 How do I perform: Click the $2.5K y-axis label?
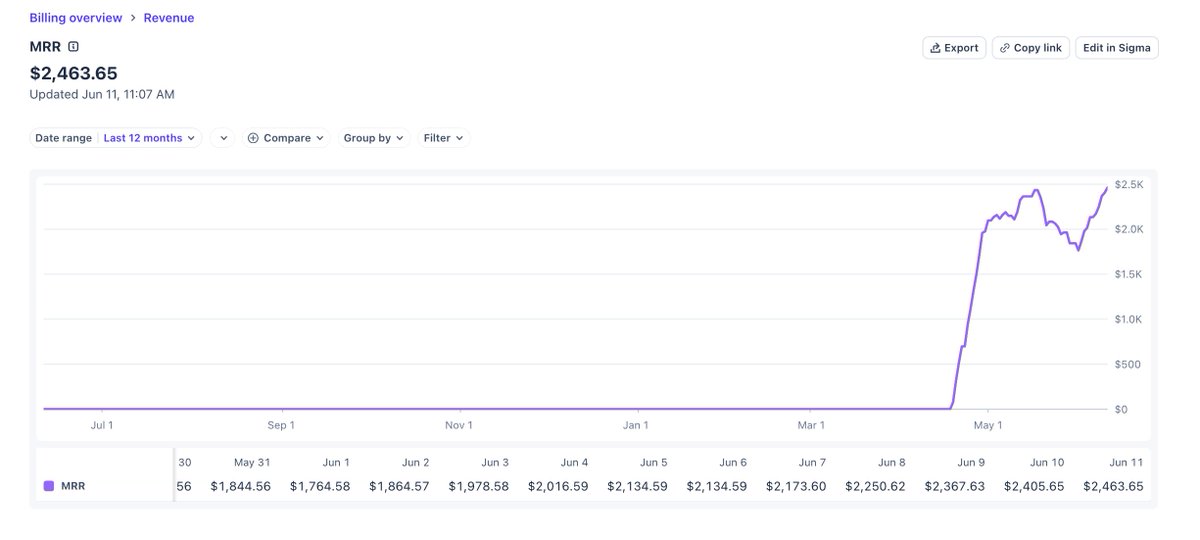coord(1128,185)
